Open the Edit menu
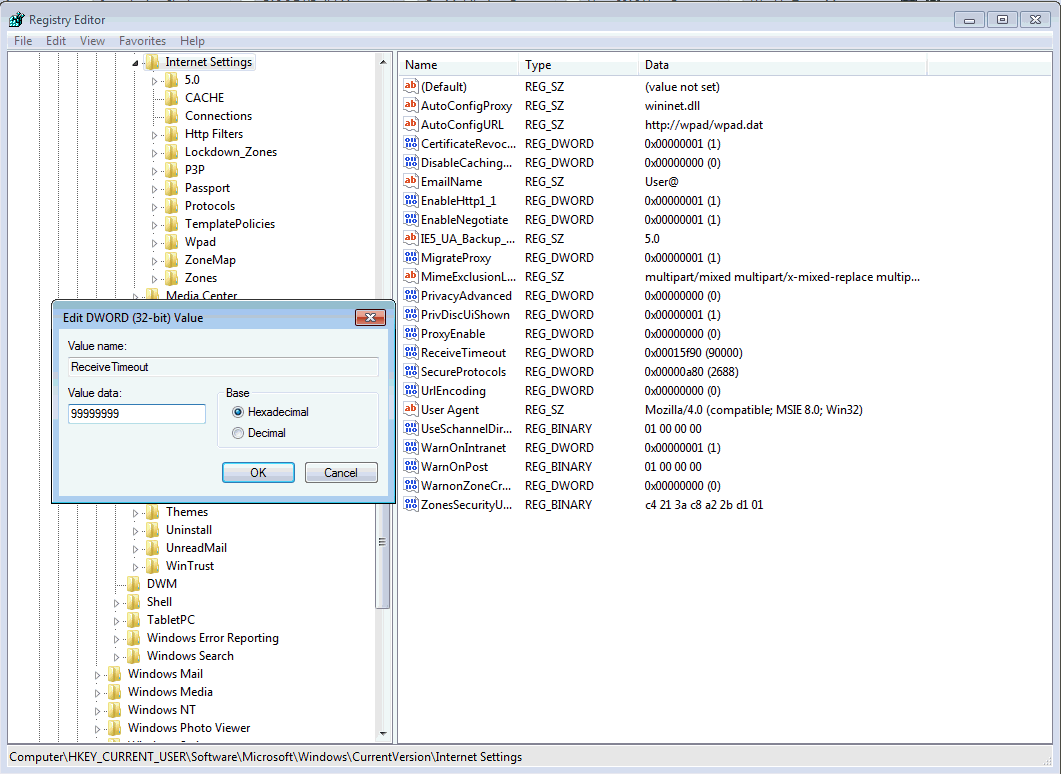 tap(55, 41)
